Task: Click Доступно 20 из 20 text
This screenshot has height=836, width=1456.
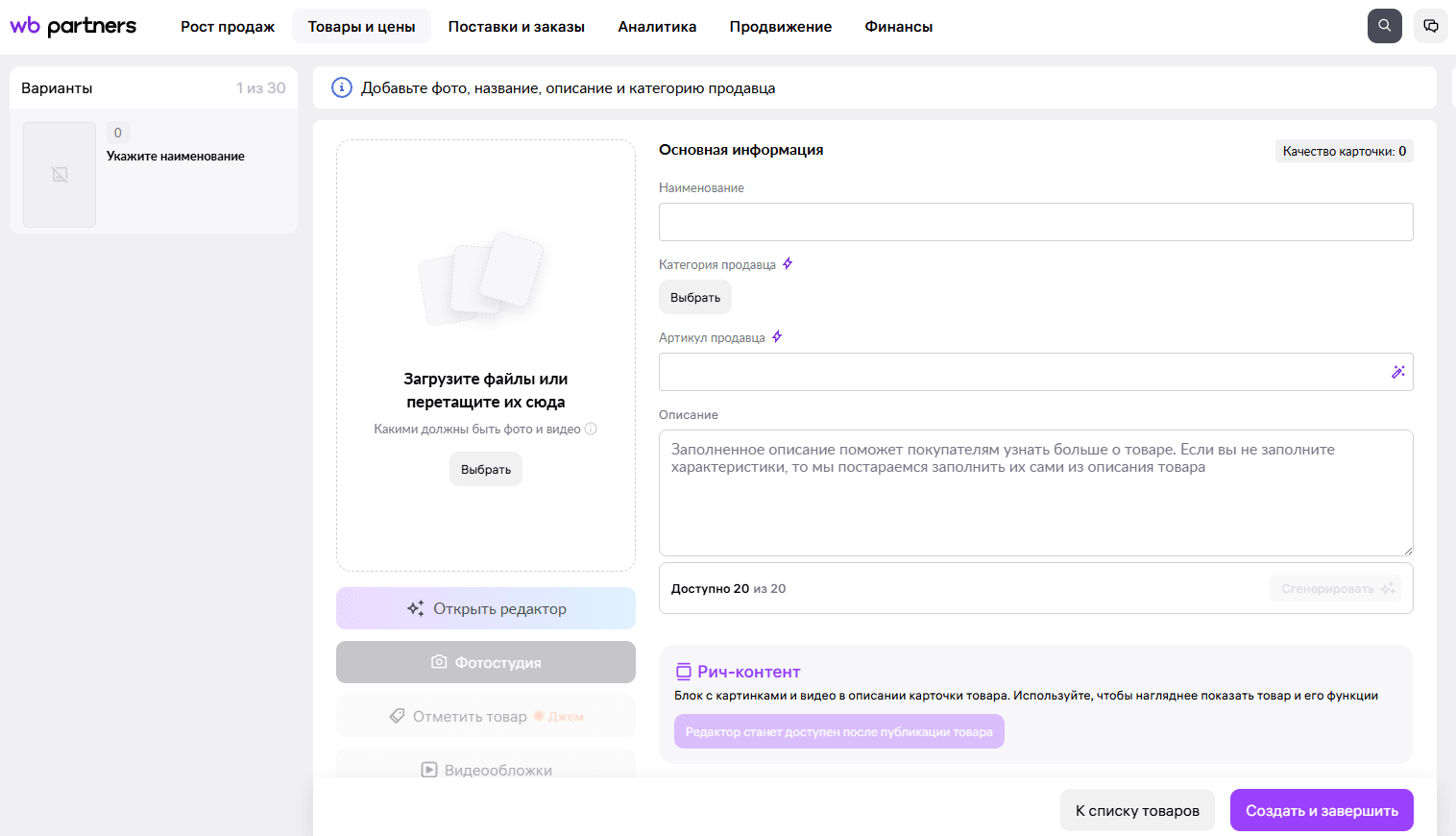Action: pyautogui.click(x=728, y=588)
